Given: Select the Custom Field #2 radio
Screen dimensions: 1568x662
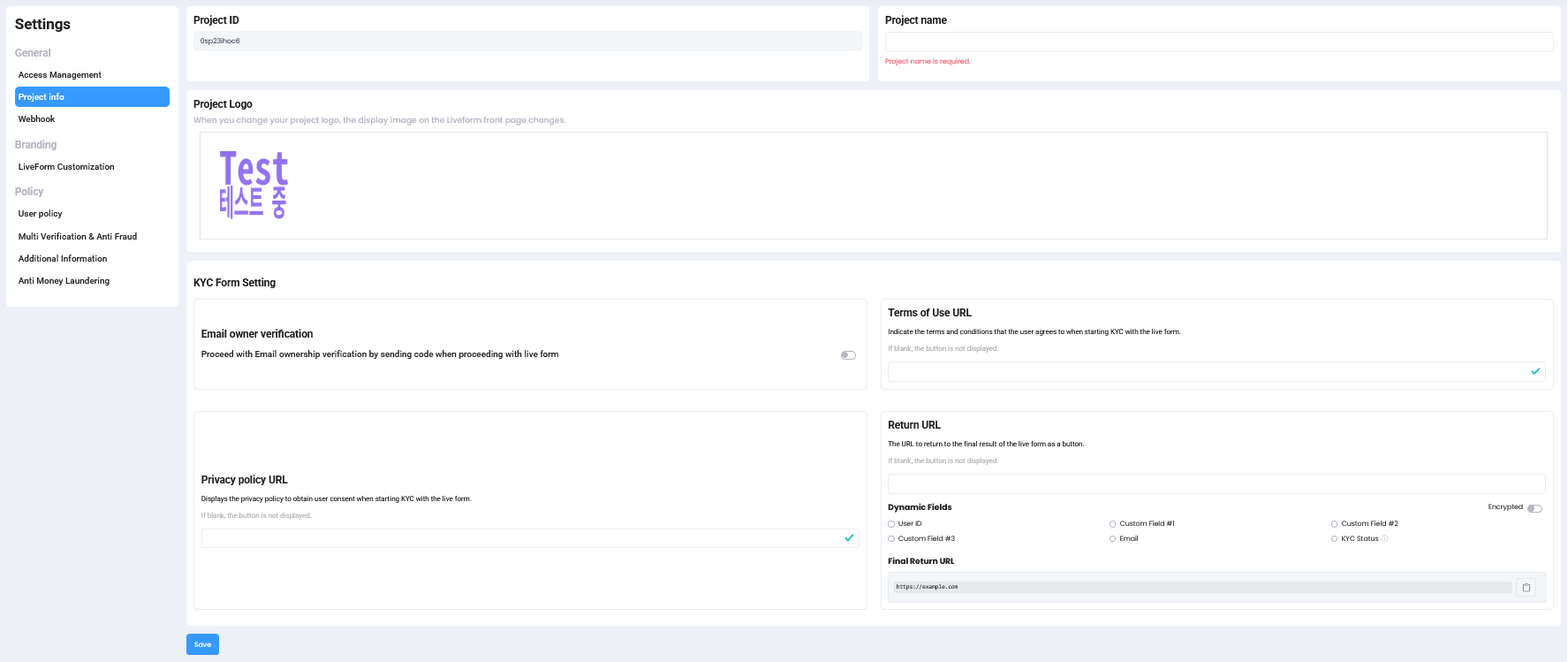Looking at the screenshot, I should [x=1335, y=524].
